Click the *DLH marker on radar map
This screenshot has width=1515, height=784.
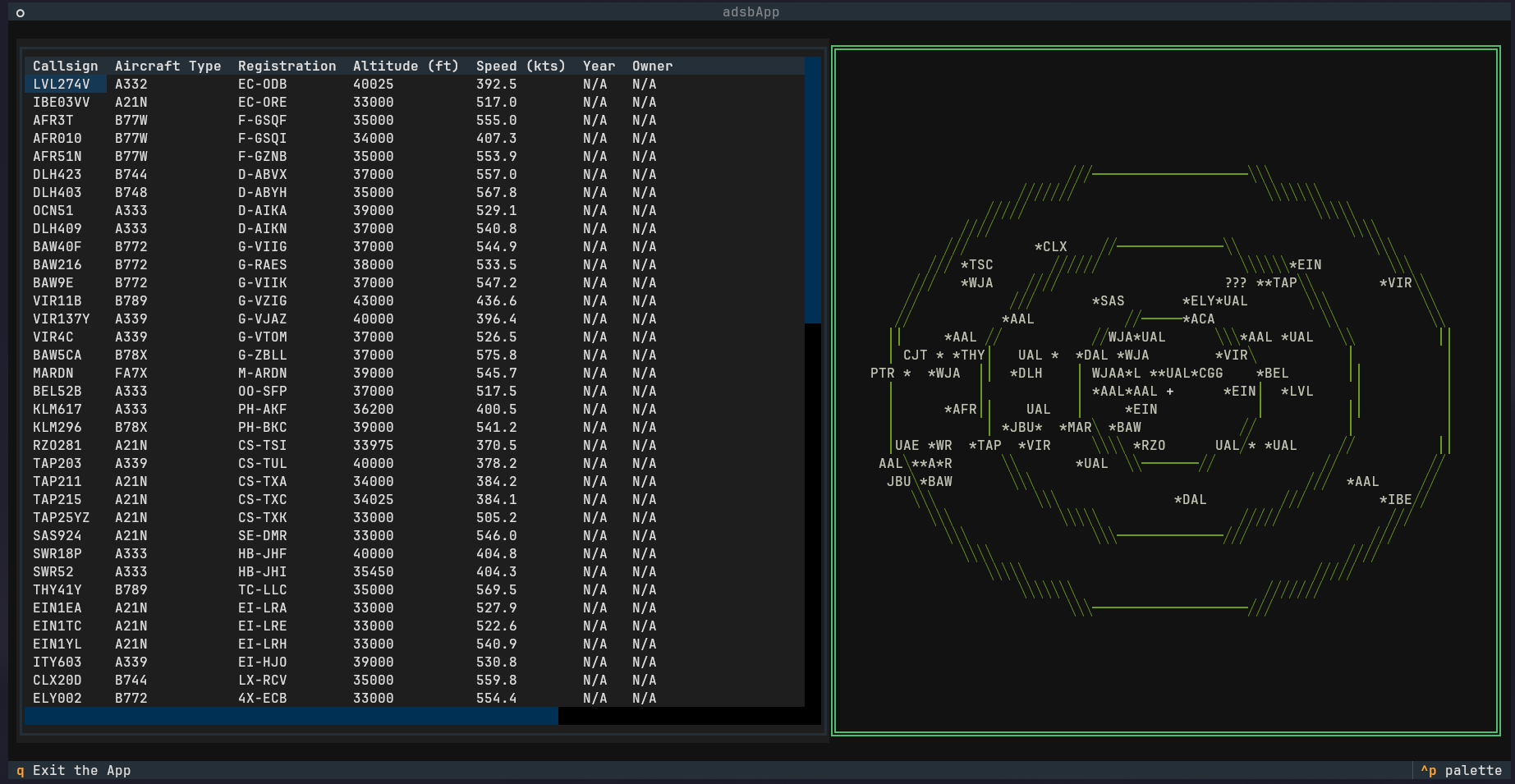point(1026,373)
